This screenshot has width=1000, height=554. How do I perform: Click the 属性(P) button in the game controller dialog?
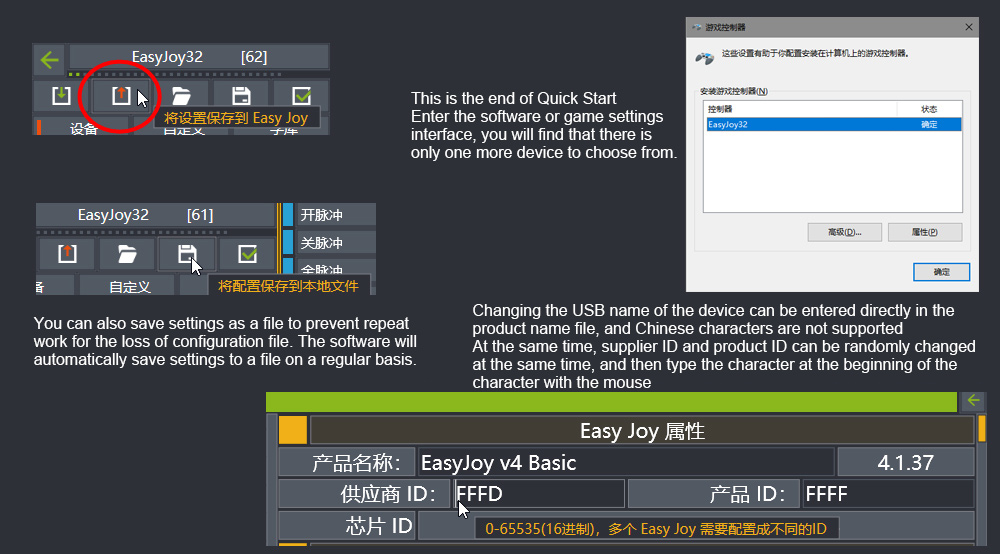[x=924, y=232]
